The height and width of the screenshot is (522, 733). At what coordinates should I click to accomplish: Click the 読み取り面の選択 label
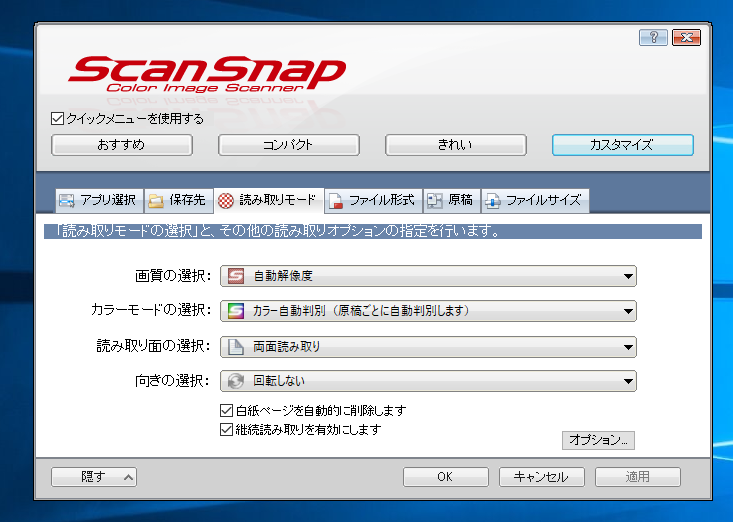[x=154, y=346]
